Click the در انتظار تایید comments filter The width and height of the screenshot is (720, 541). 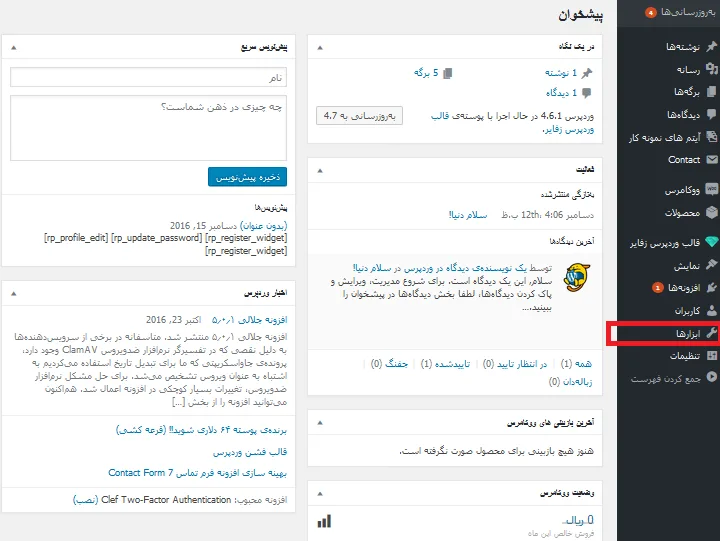(522, 364)
